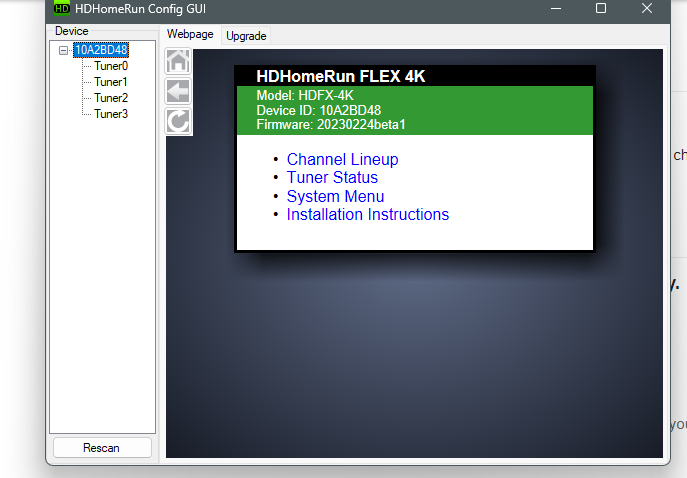Open Tuner3 from the device tree
Viewport: 687px width, 478px height.
(110, 114)
